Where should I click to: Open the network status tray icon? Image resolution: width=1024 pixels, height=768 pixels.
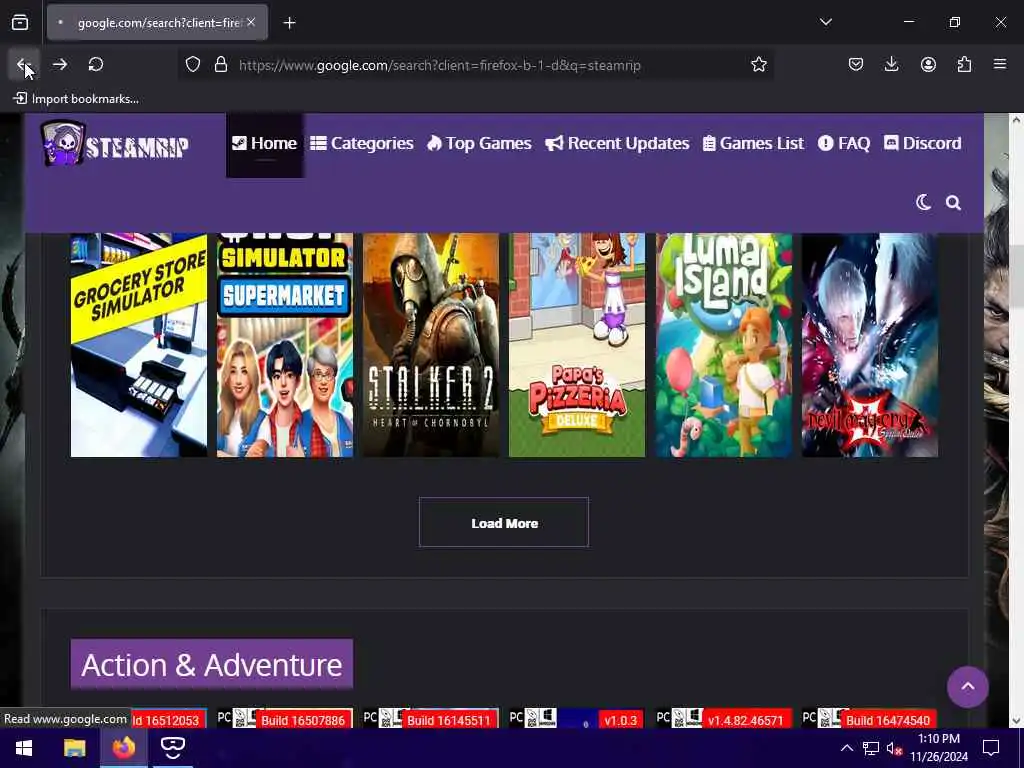871,748
